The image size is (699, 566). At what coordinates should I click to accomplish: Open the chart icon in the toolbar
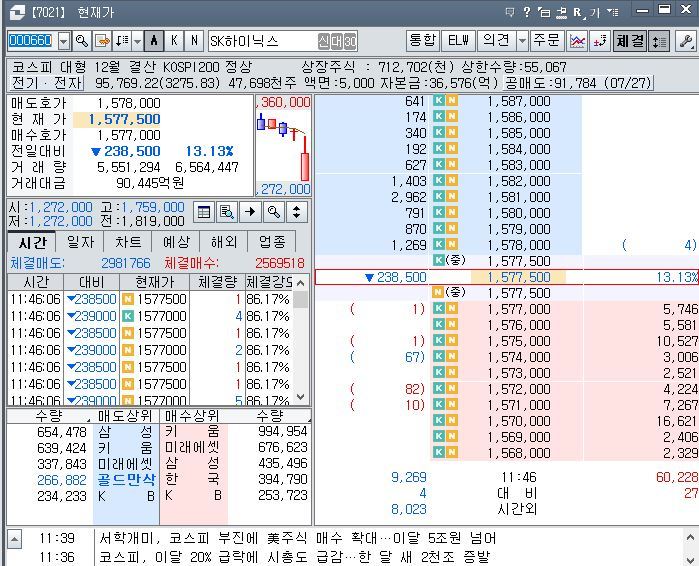coord(577,41)
